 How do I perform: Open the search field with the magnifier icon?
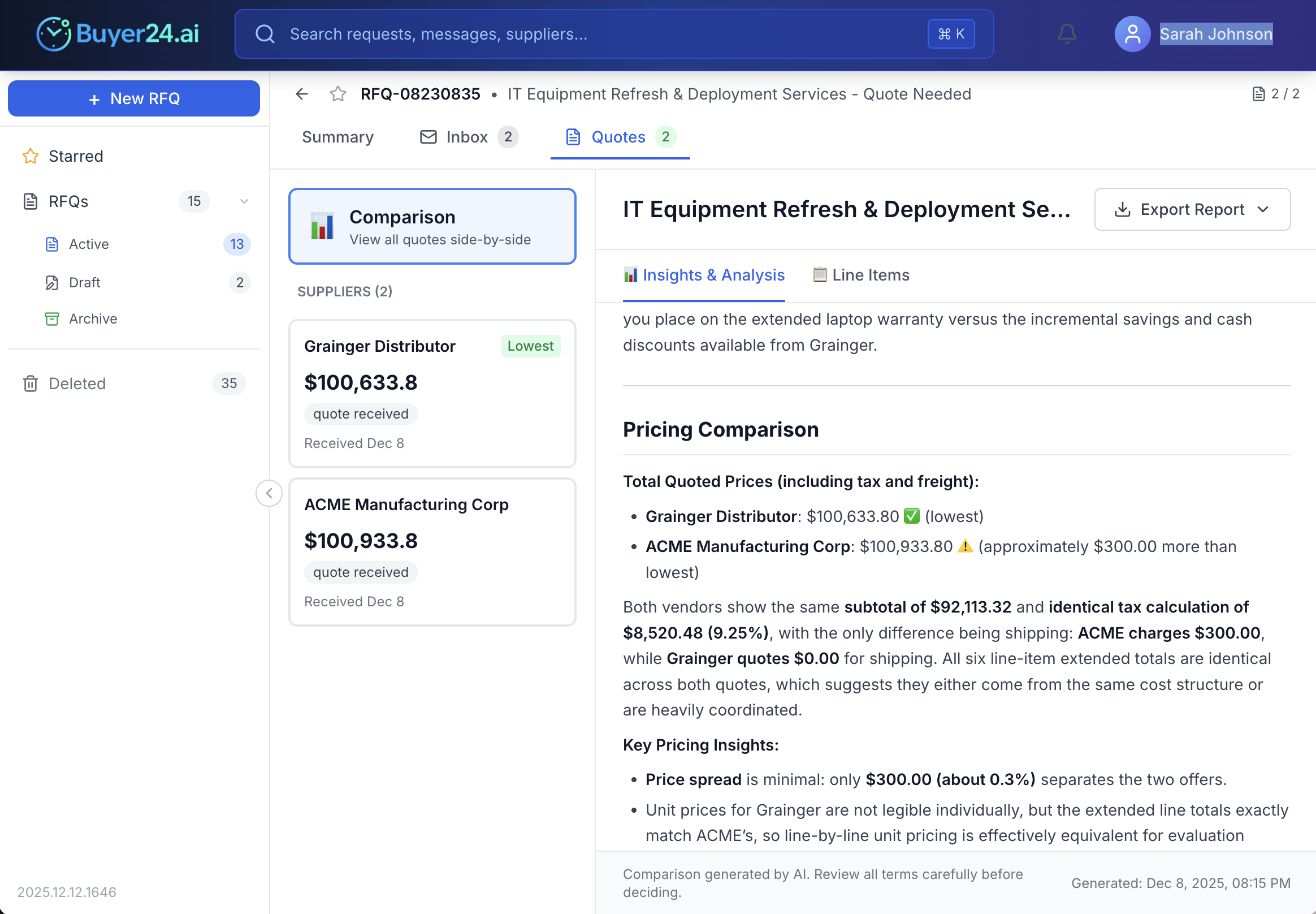(x=265, y=34)
